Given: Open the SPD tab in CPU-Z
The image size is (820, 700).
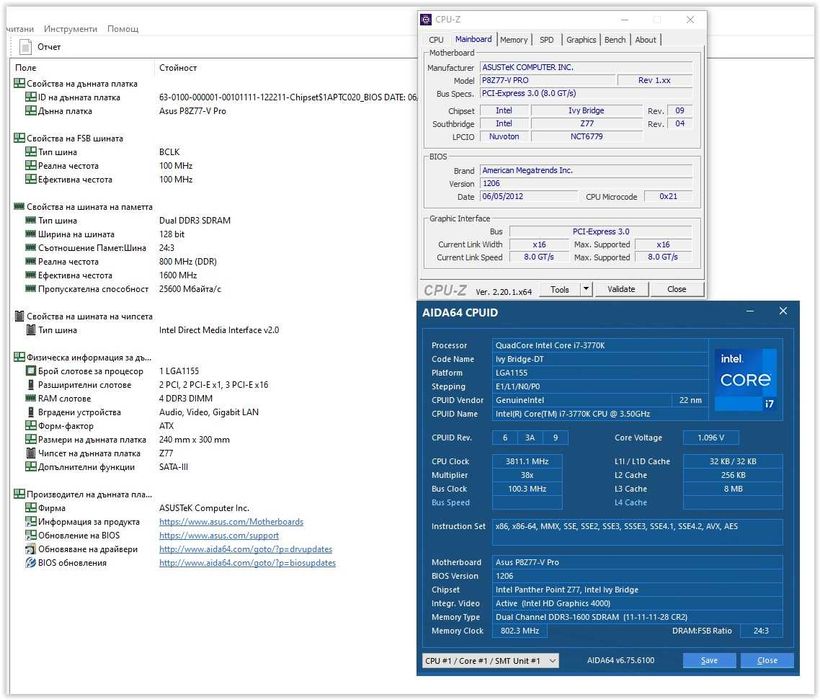Looking at the screenshot, I should click(546, 40).
